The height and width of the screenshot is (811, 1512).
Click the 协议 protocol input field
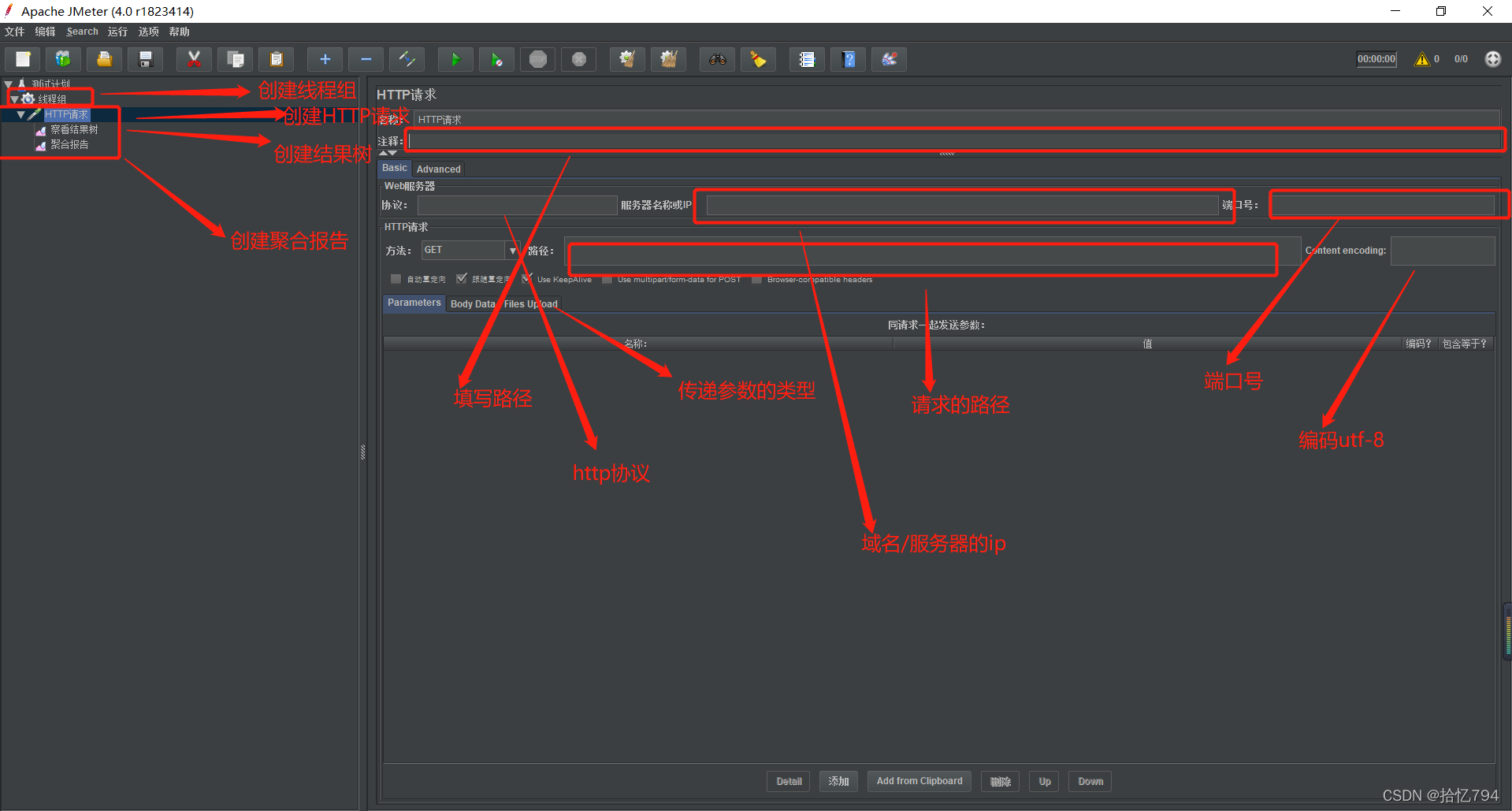(x=517, y=205)
